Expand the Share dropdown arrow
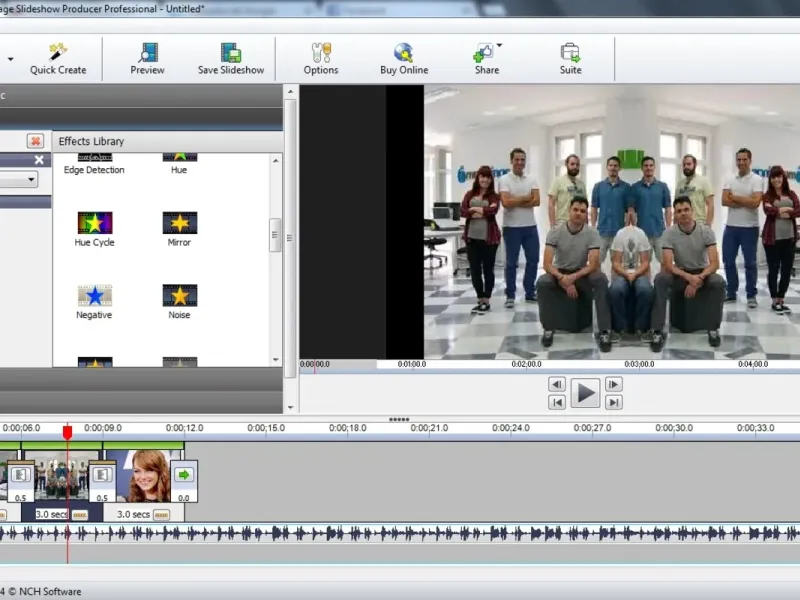The image size is (800, 600). click(499, 45)
